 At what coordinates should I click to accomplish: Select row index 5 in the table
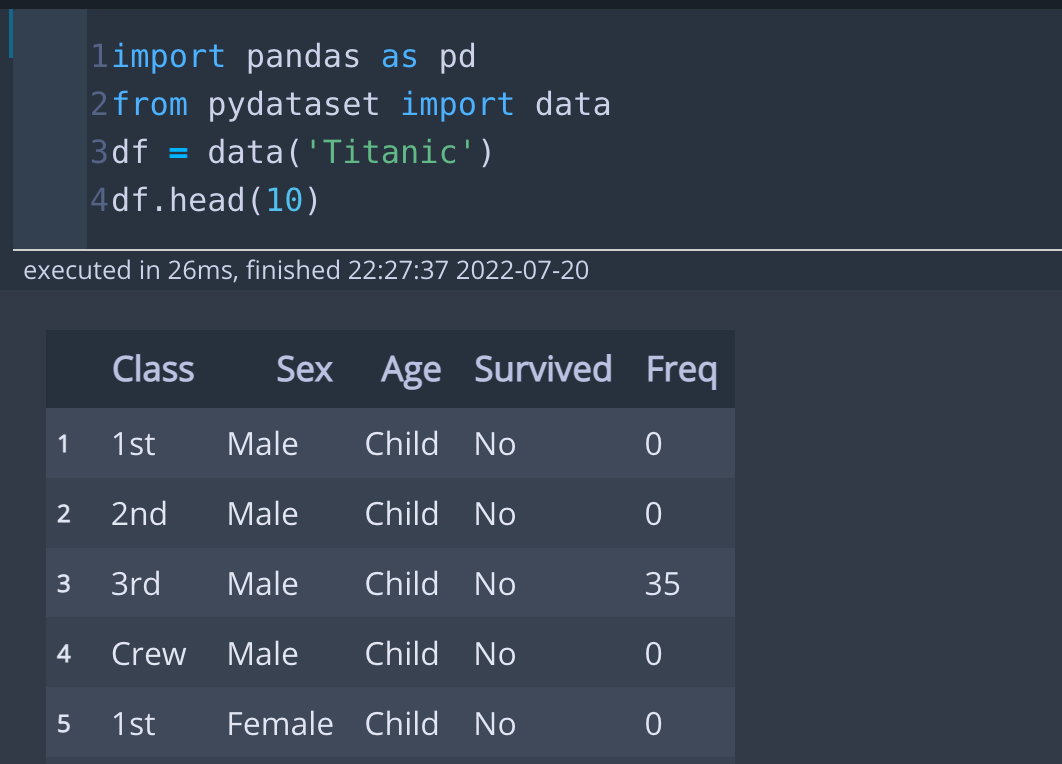pyautogui.click(x=63, y=723)
